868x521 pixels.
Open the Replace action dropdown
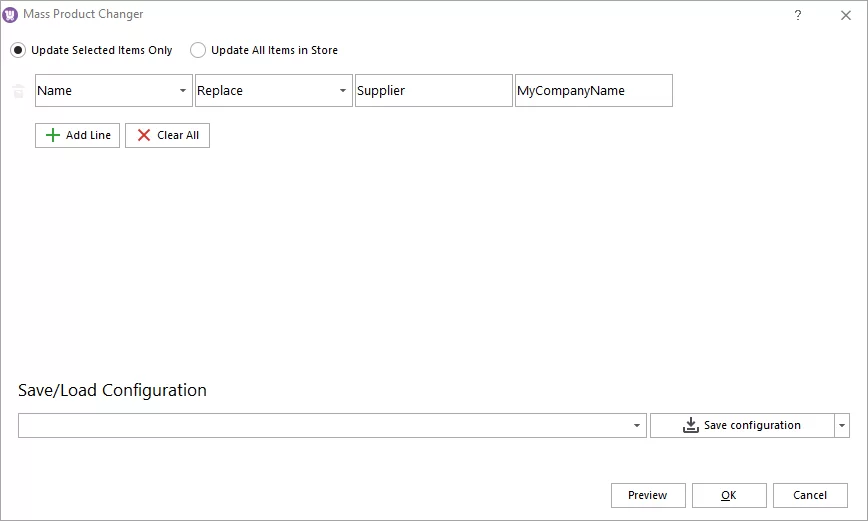pyautogui.click(x=342, y=91)
